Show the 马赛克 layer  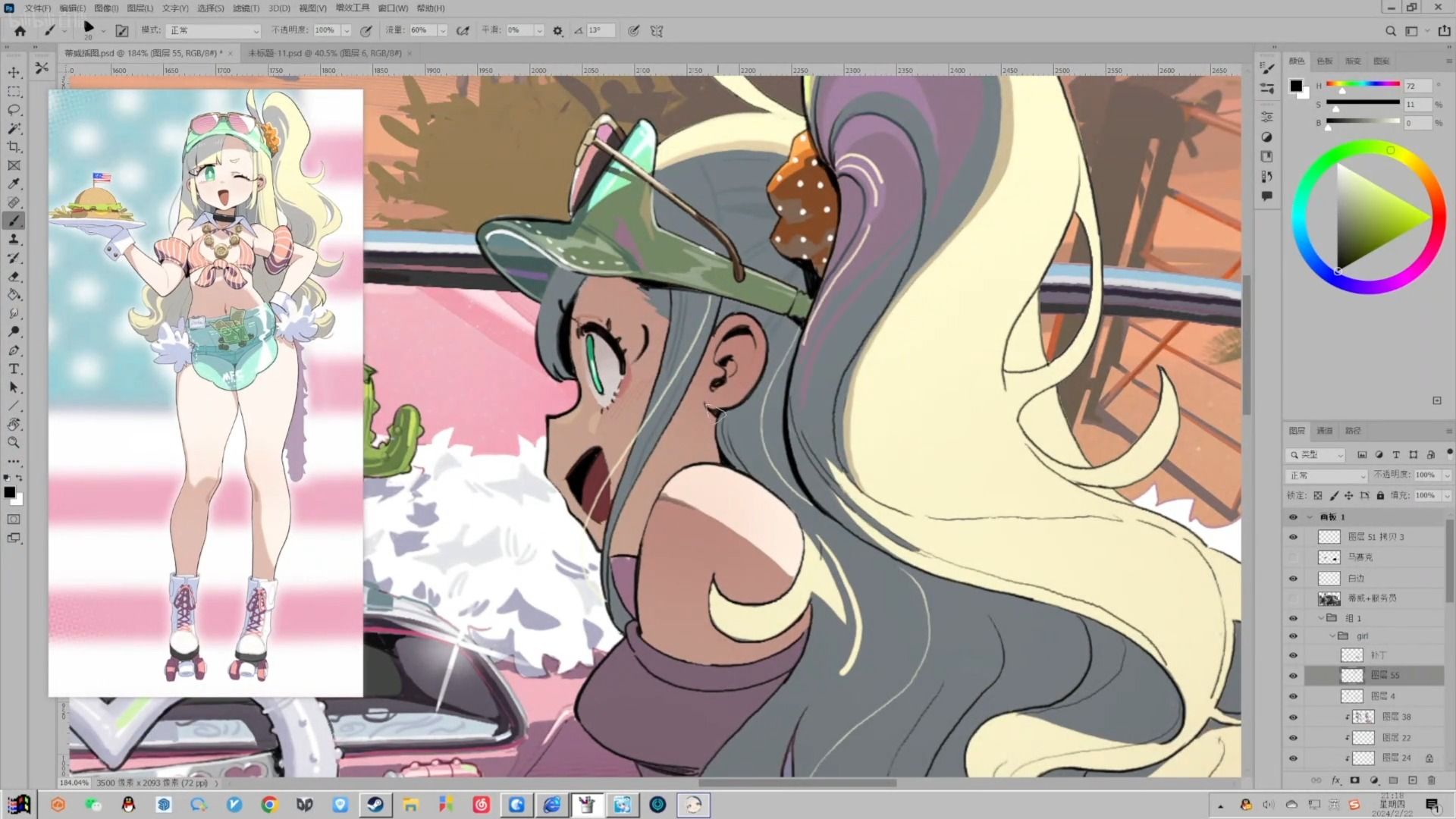tap(1294, 557)
